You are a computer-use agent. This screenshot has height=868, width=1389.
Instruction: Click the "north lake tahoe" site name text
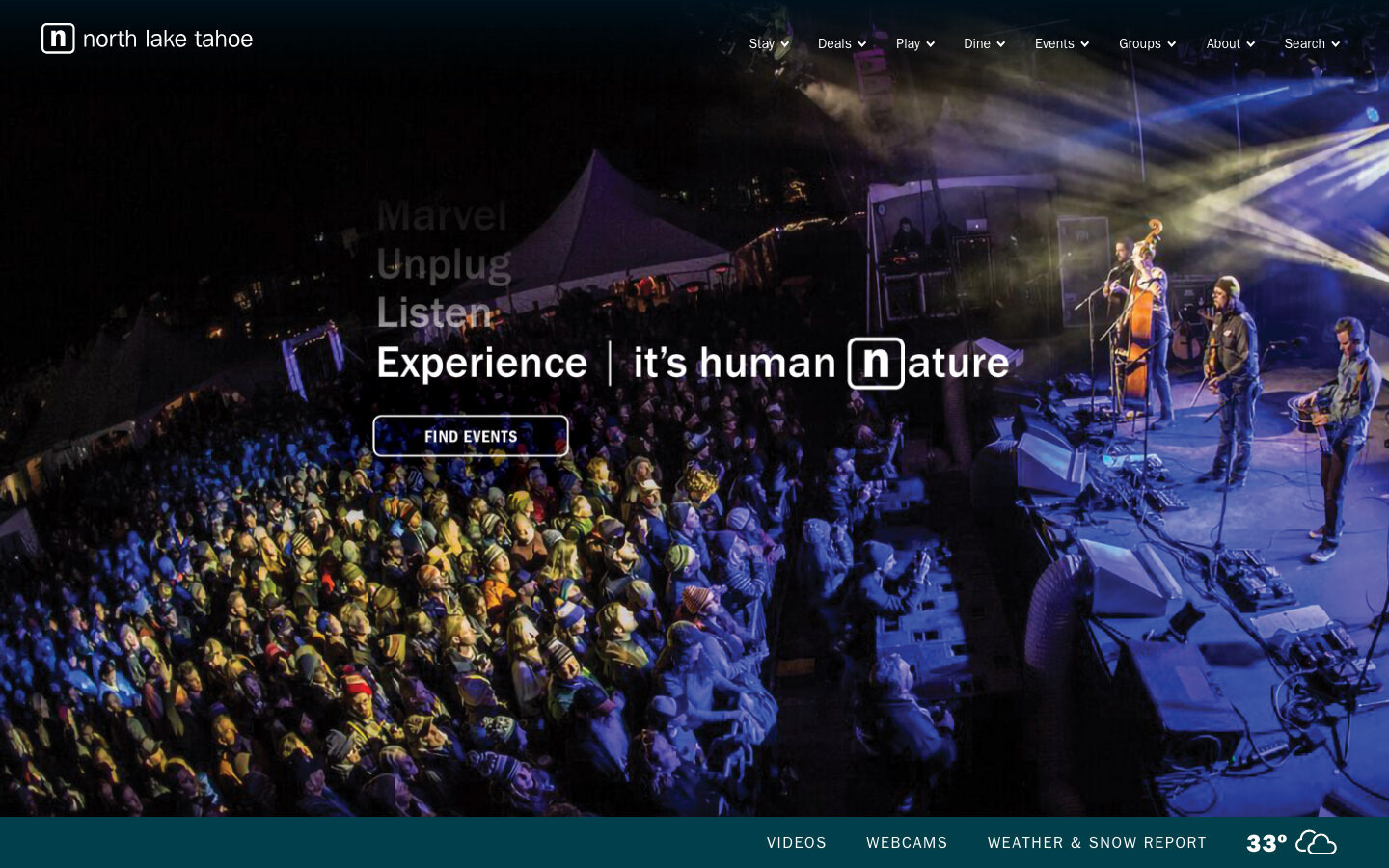point(168,39)
